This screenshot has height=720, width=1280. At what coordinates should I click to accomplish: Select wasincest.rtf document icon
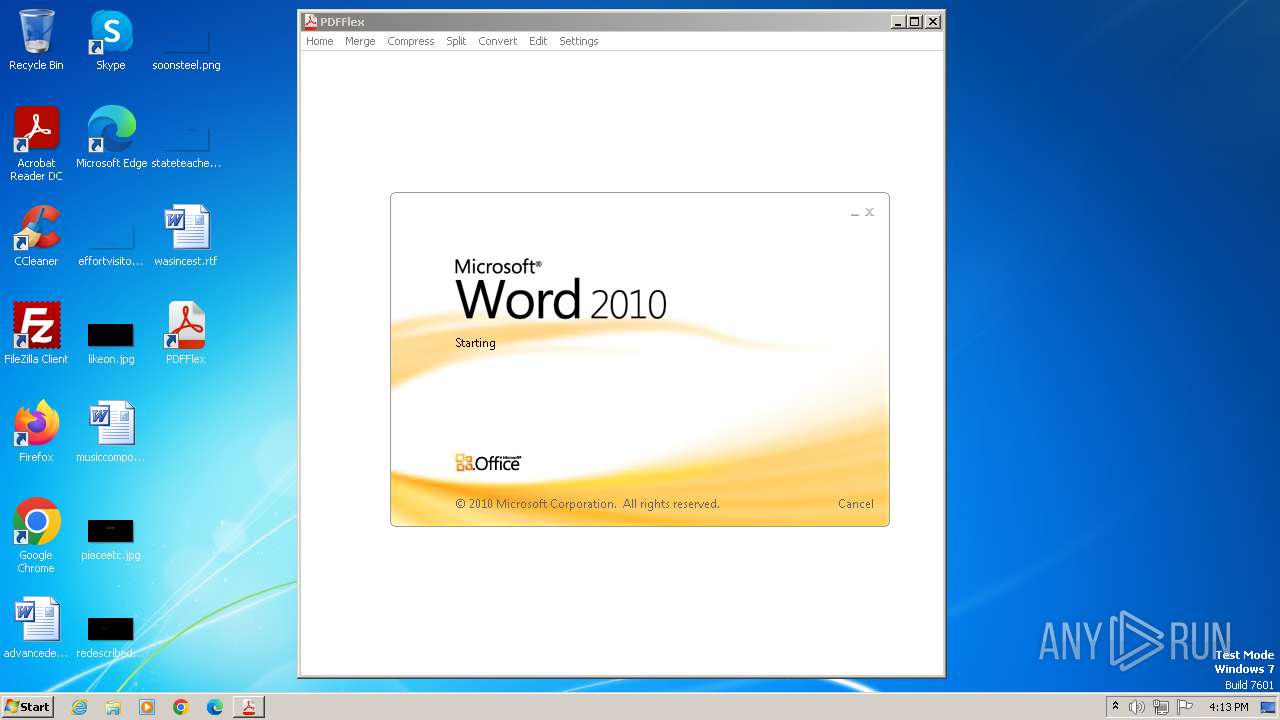186,235
